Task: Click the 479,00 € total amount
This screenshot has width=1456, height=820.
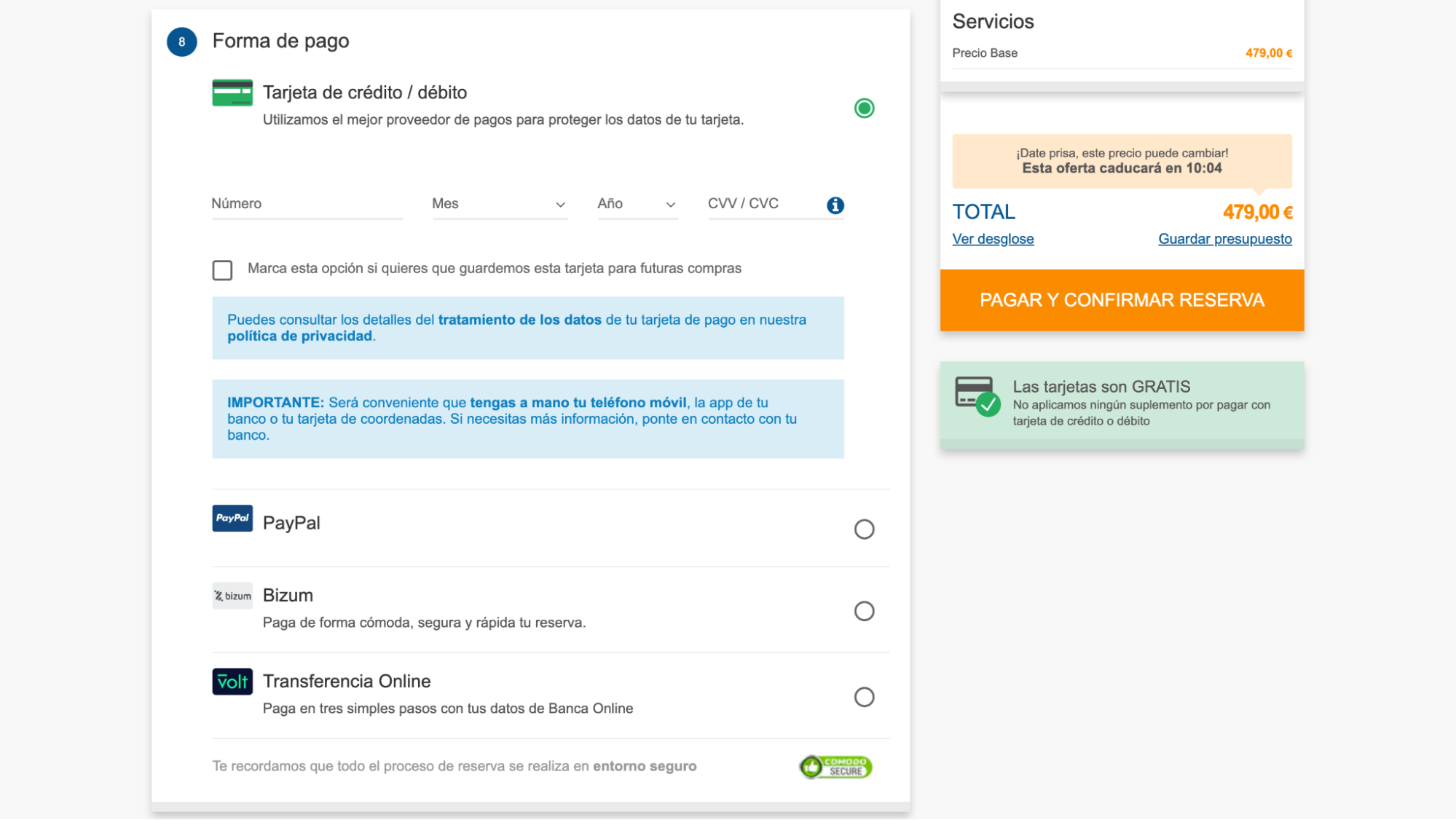Action: tap(1257, 212)
